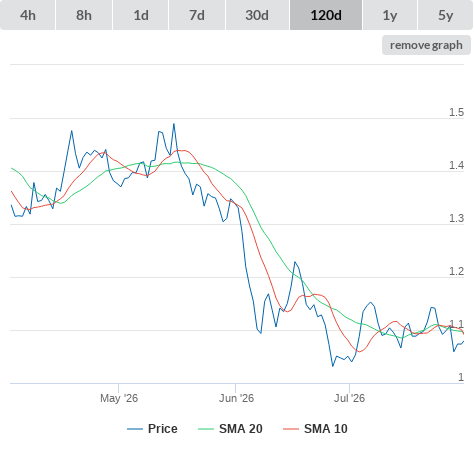Show the 30d price history

click(x=257, y=15)
